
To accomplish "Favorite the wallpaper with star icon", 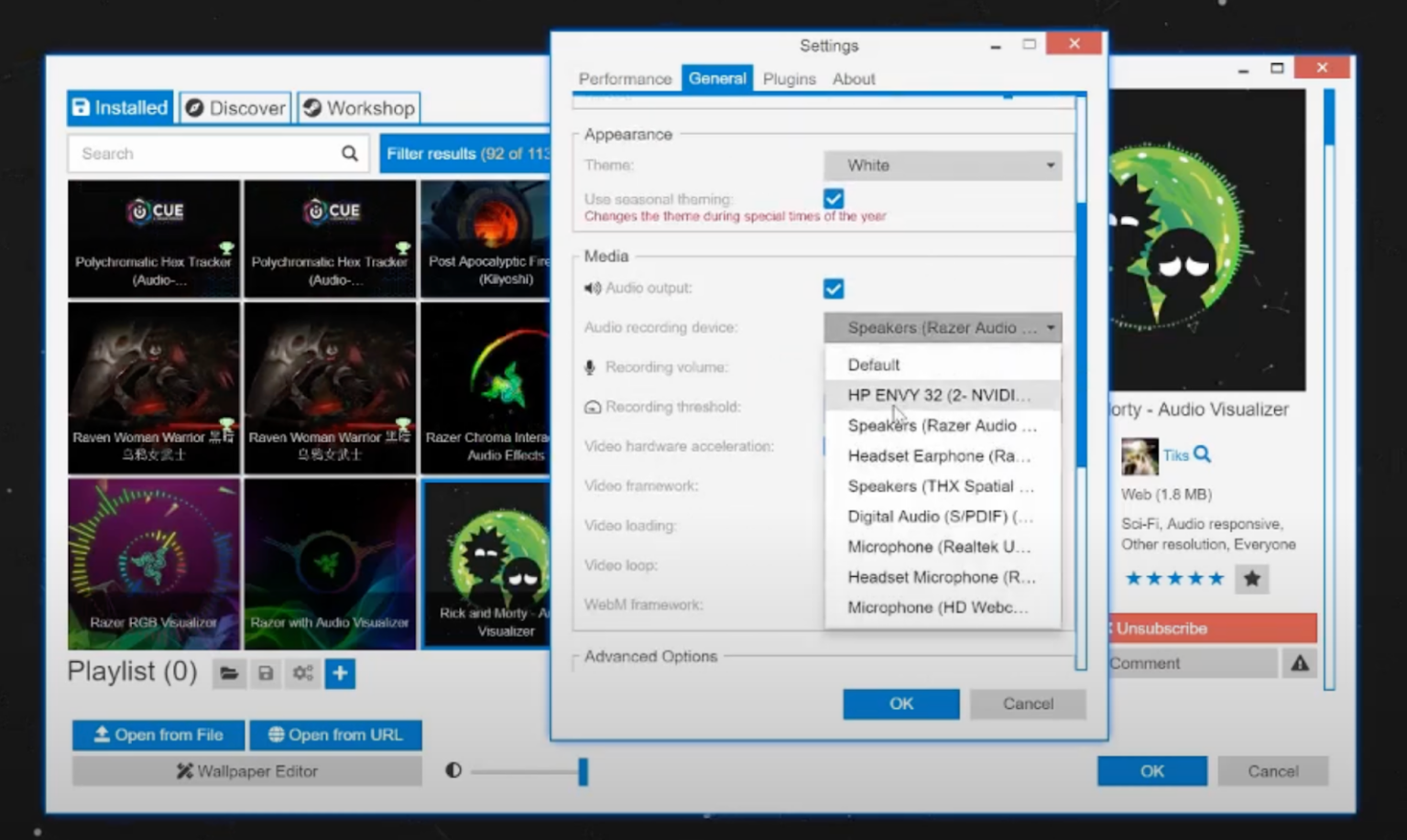I will tap(1252, 579).
